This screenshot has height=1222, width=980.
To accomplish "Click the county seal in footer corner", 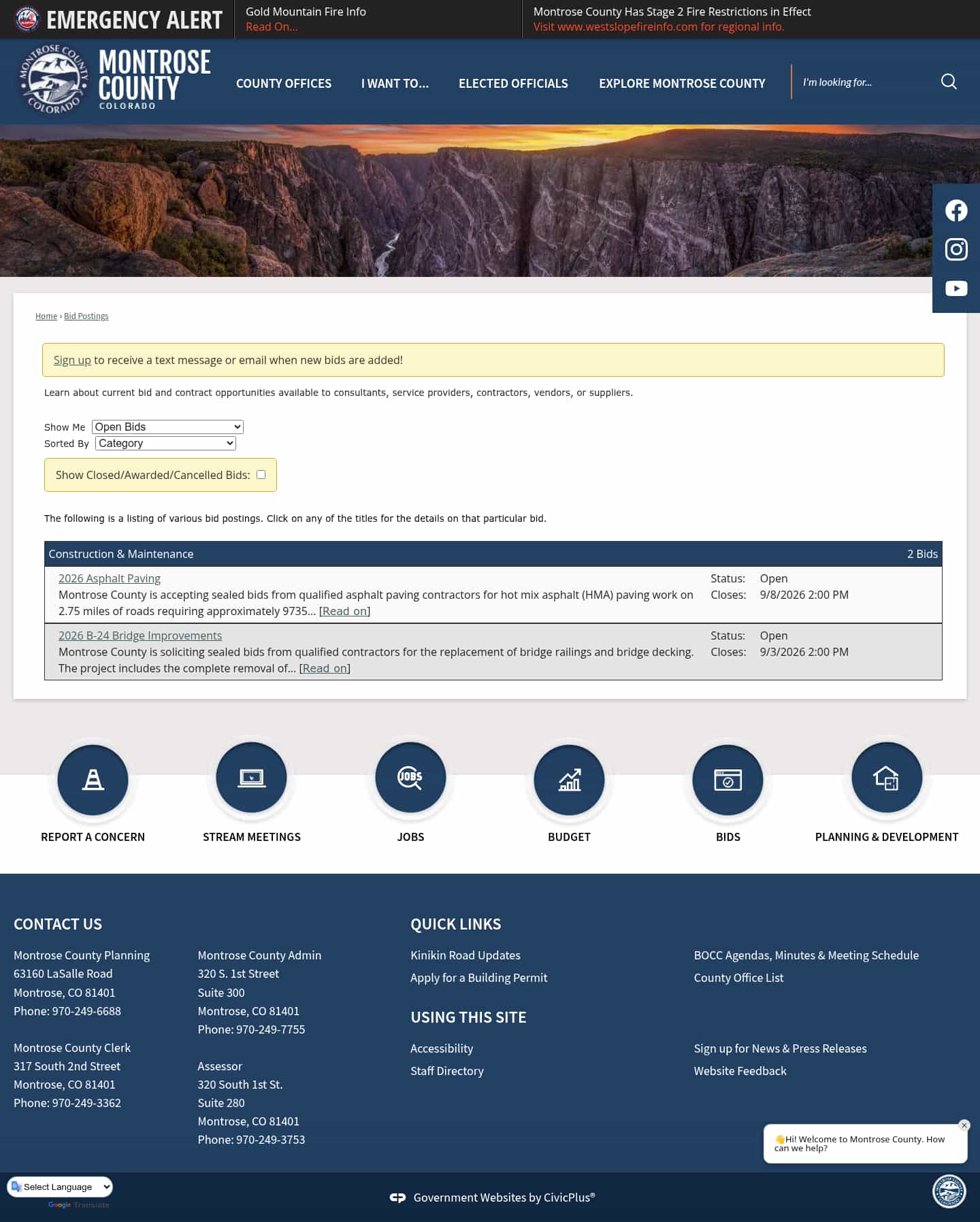I will click(949, 1191).
